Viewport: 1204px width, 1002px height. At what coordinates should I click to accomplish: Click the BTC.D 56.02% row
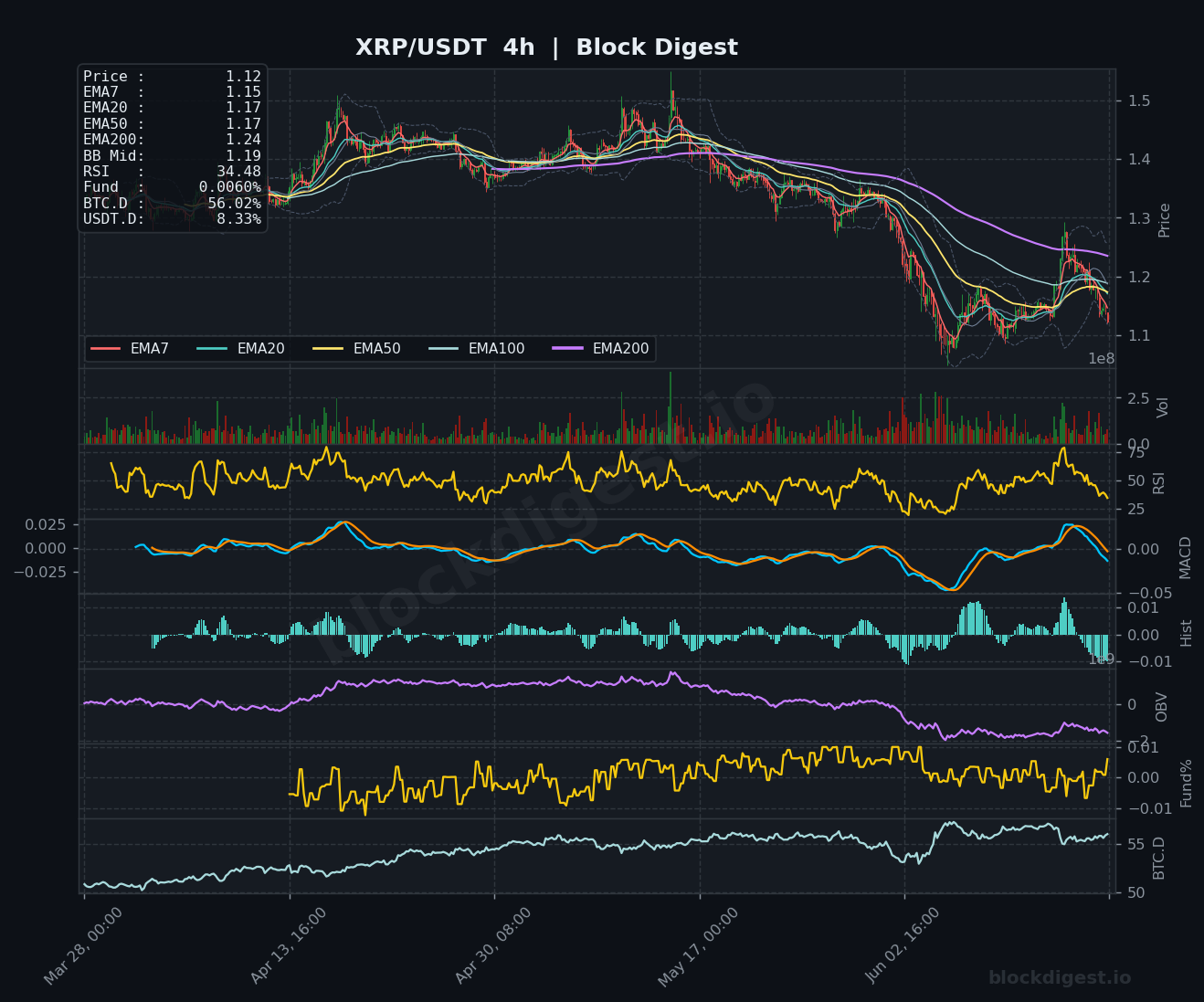click(x=172, y=204)
